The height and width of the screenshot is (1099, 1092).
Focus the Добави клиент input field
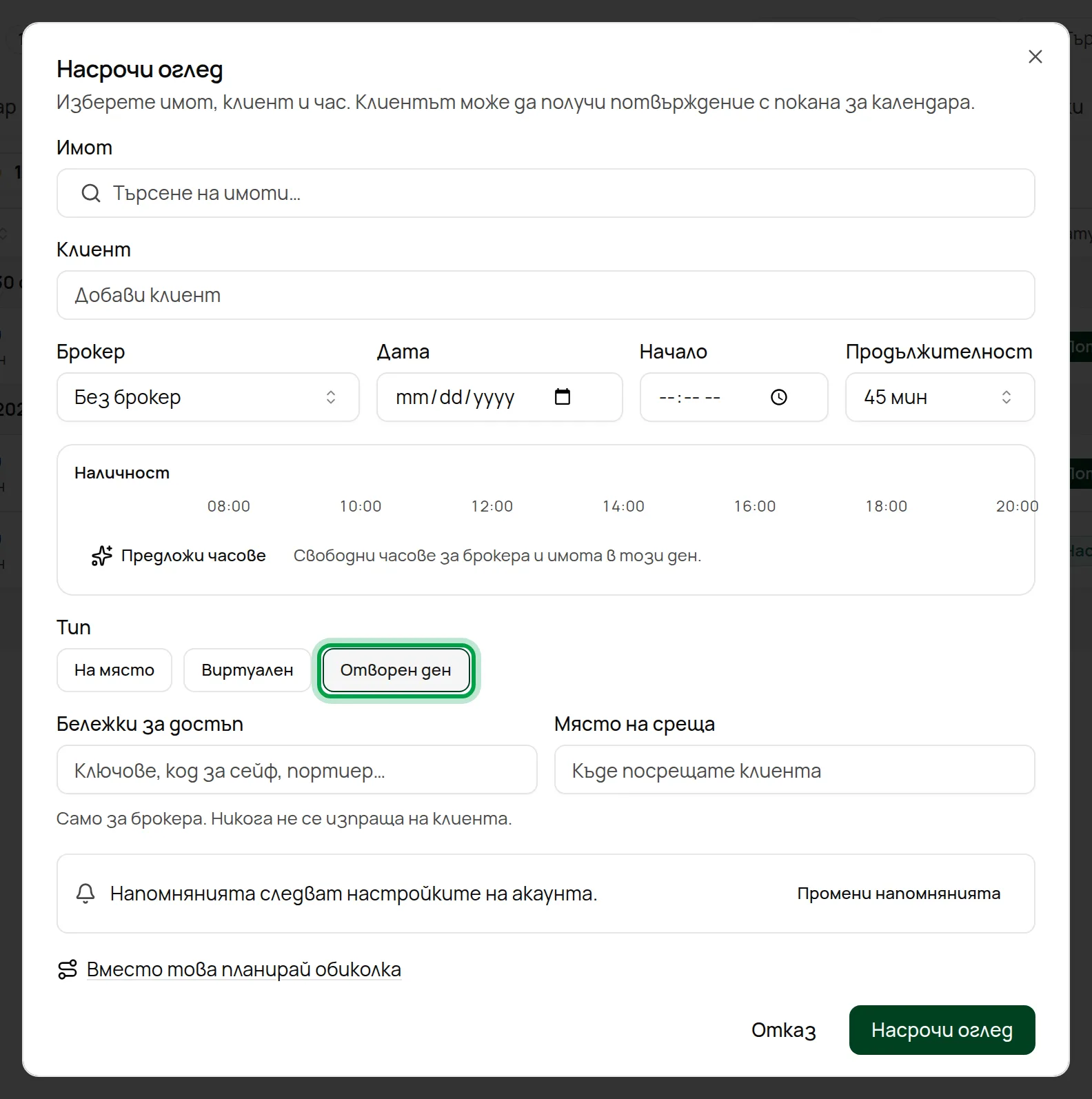click(x=546, y=295)
